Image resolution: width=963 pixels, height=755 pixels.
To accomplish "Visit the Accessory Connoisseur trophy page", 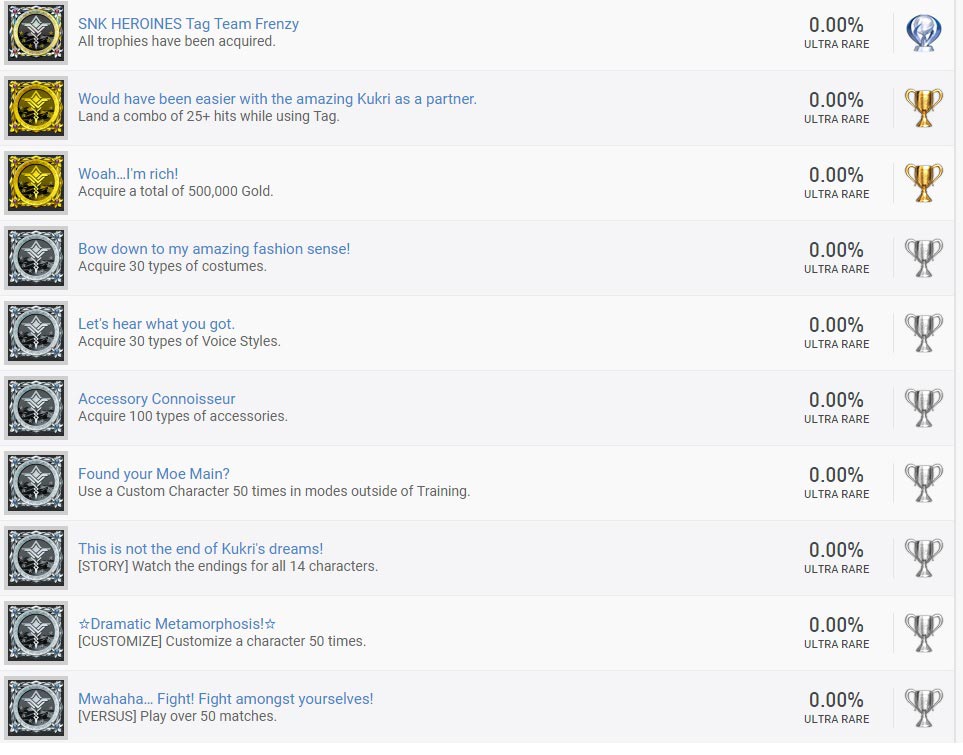I will point(157,399).
